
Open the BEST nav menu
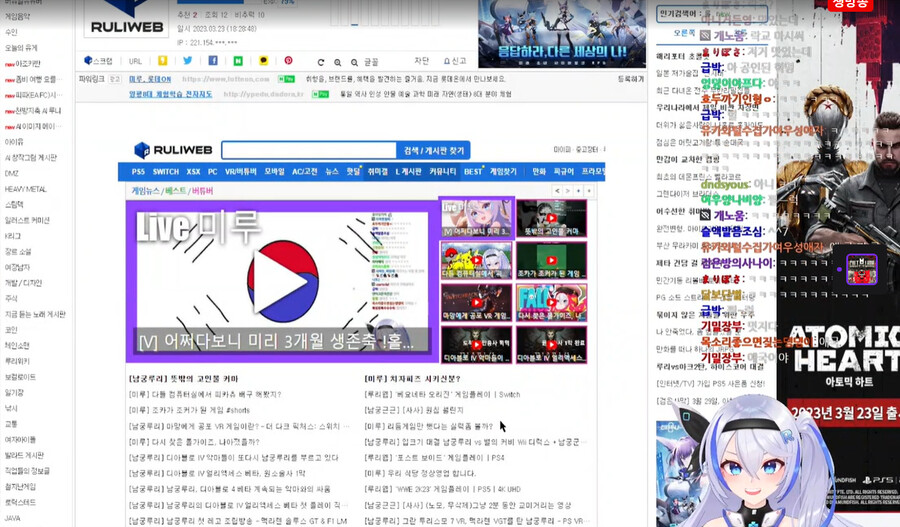pyautogui.click(x=474, y=172)
